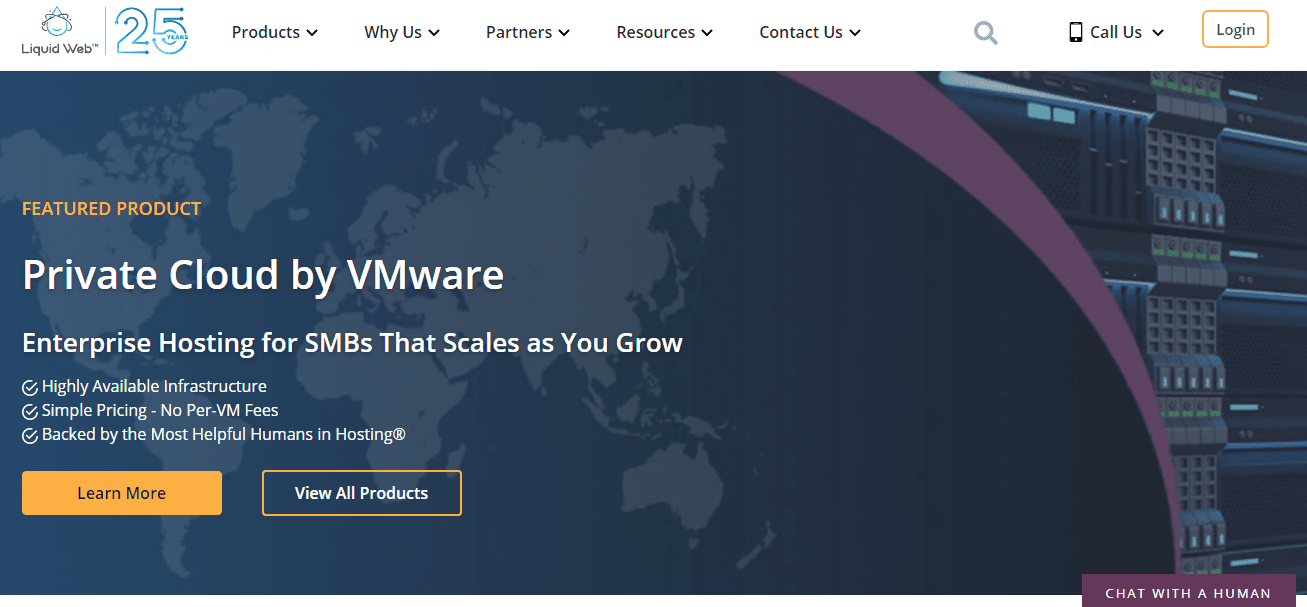The height and width of the screenshot is (607, 1307).
Task: Click the Login button
Action: [1235, 29]
